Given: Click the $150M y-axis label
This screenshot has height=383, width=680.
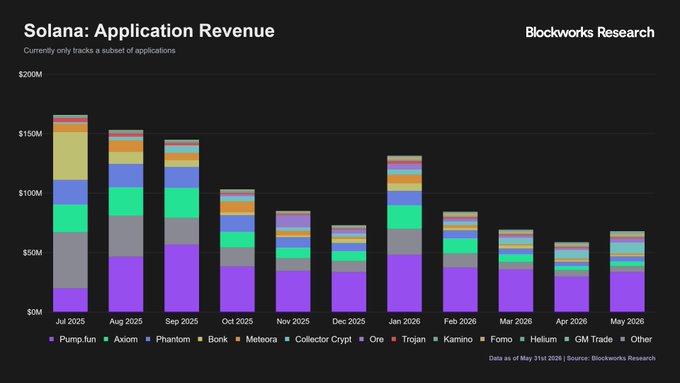Looking at the screenshot, I should coord(30,134).
